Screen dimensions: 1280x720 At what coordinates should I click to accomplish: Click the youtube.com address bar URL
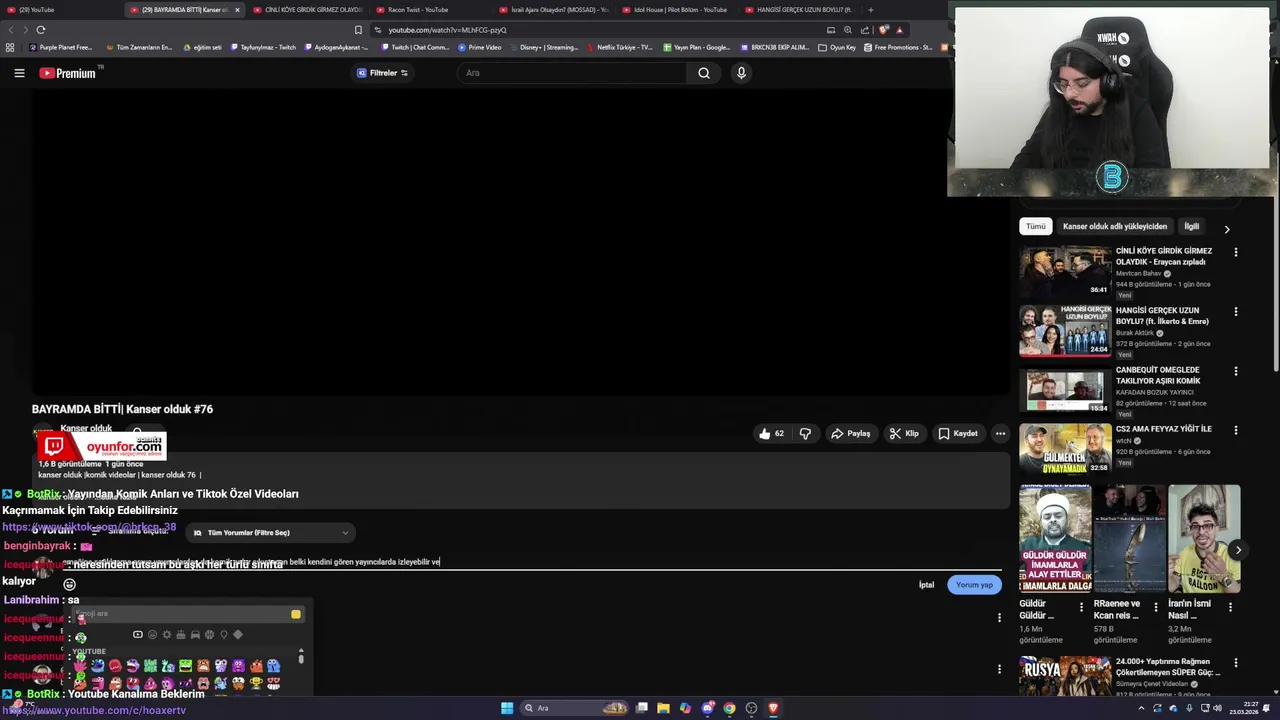(x=448, y=30)
